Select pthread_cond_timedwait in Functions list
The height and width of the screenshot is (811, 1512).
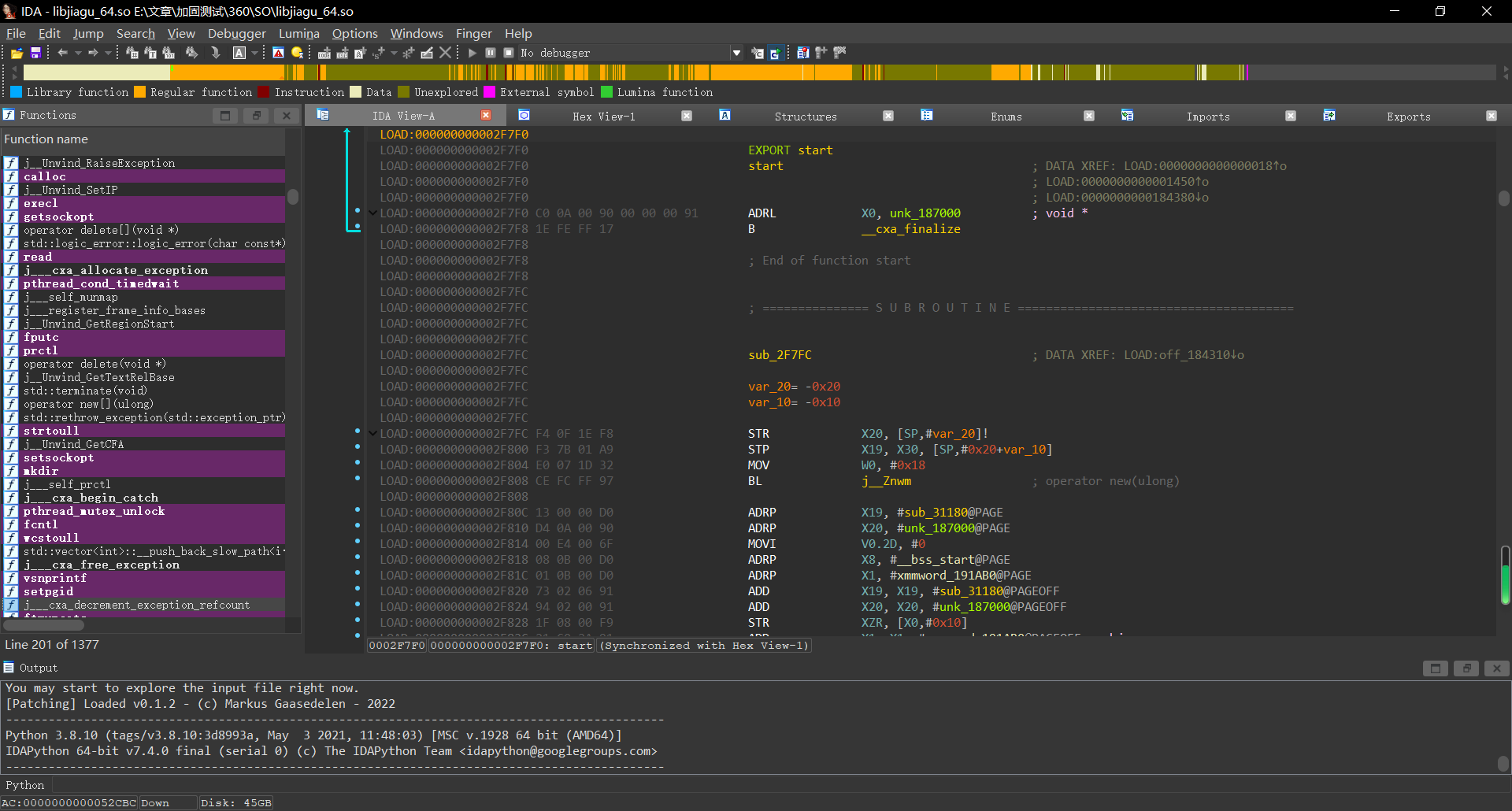pyautogui.click(x=144, y=283)
